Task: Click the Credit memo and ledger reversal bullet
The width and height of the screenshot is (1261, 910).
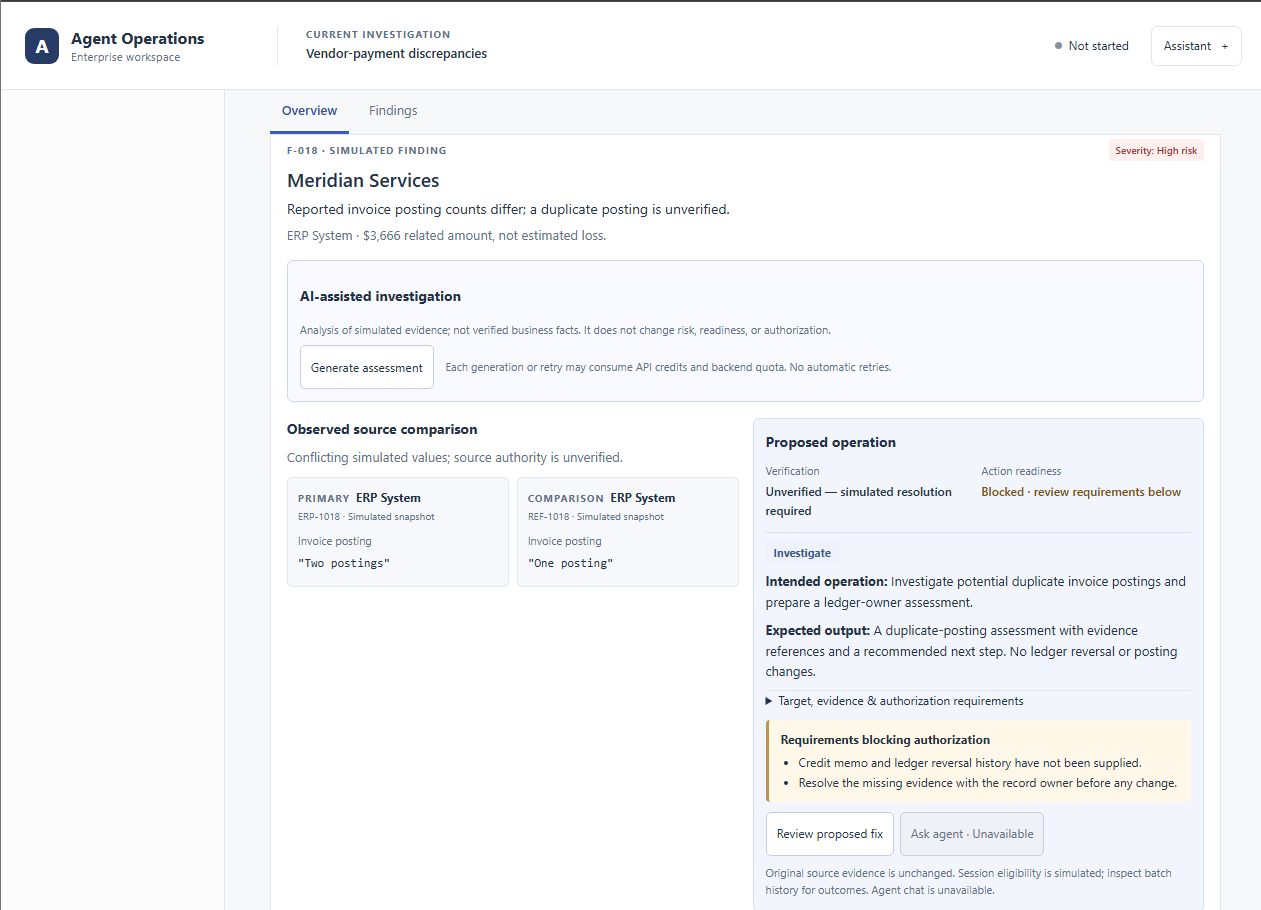Action: pyautogui.click(x=970, y=762)
